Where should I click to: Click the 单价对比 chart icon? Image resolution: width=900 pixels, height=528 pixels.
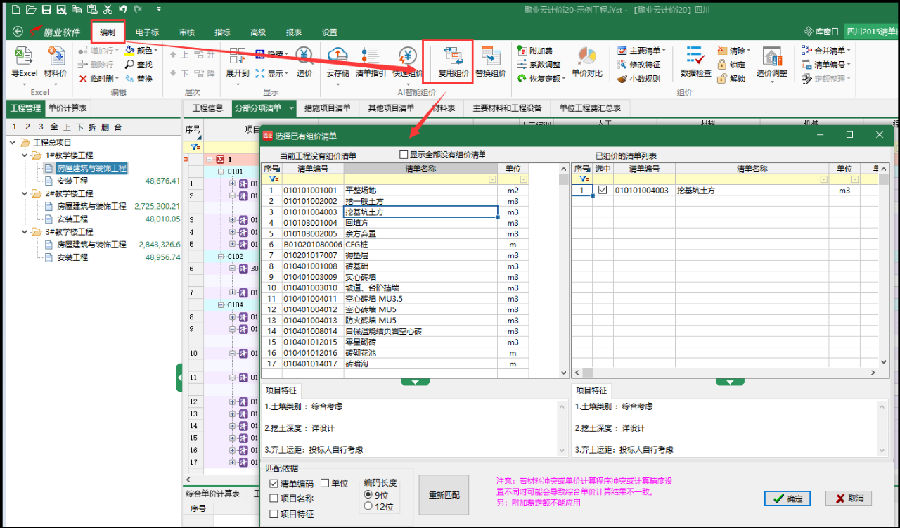[x=586, y=60]
